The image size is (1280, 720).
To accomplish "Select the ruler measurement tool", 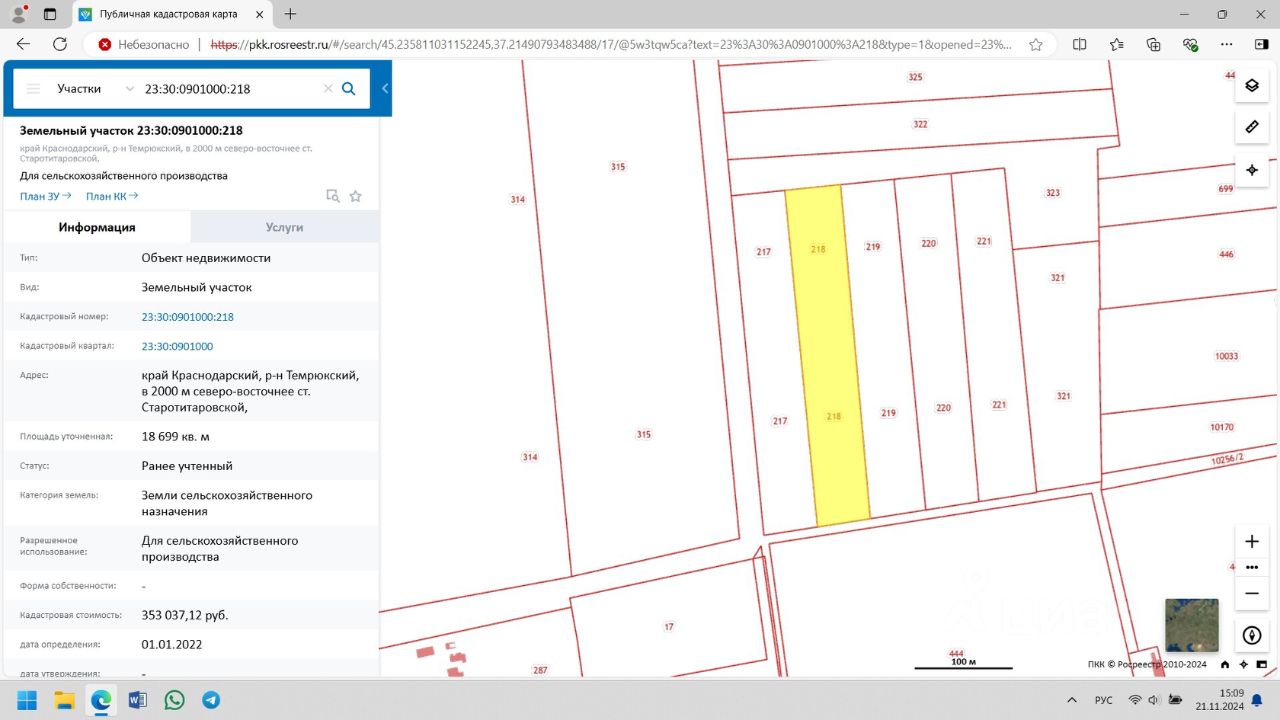I will coord(1251,127).
